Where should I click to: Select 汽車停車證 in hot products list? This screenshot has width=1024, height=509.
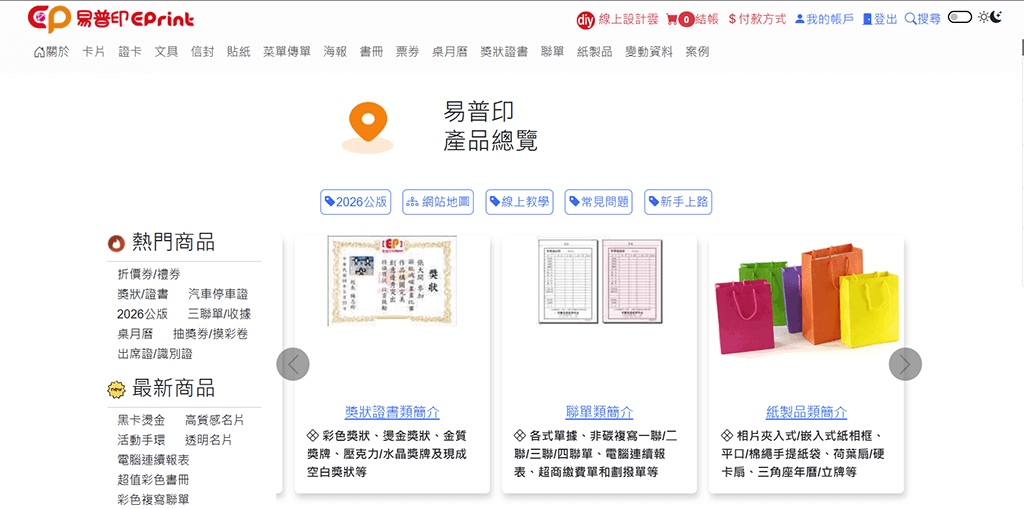coord(218,294)
